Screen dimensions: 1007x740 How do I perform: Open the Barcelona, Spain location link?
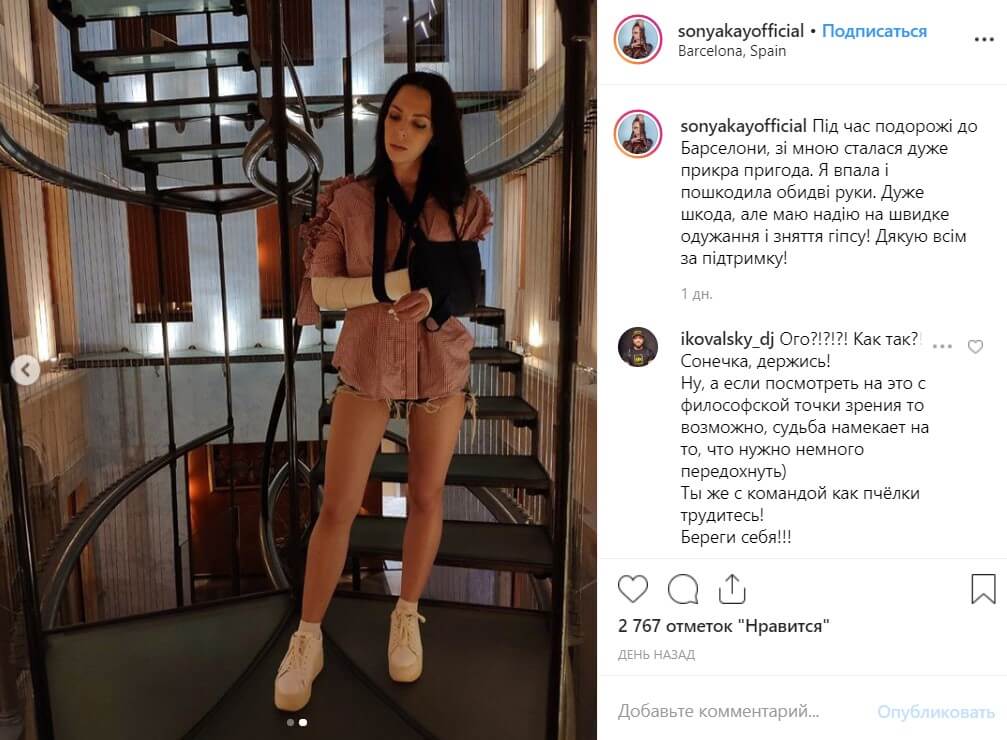(731, 51)
